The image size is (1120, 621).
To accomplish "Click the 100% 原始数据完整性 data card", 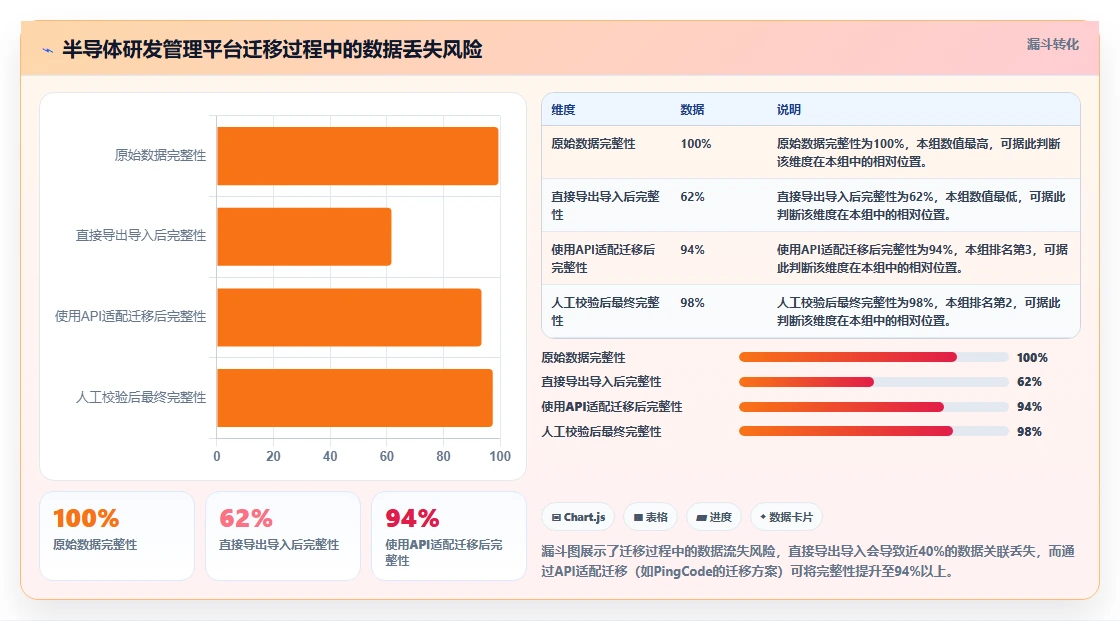I will [x=117, y=536].
